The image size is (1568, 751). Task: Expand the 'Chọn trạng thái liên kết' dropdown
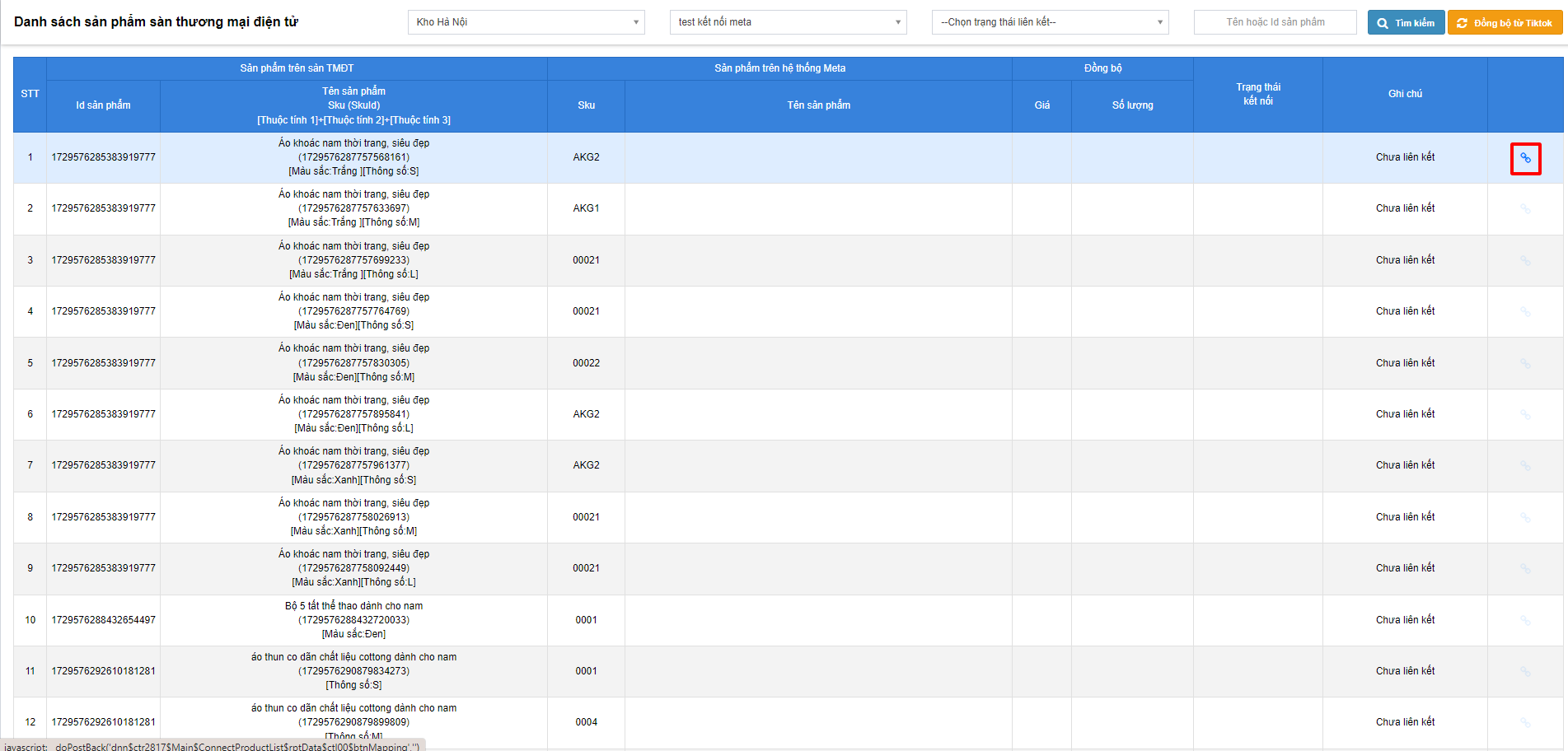tap(1050, 22)
